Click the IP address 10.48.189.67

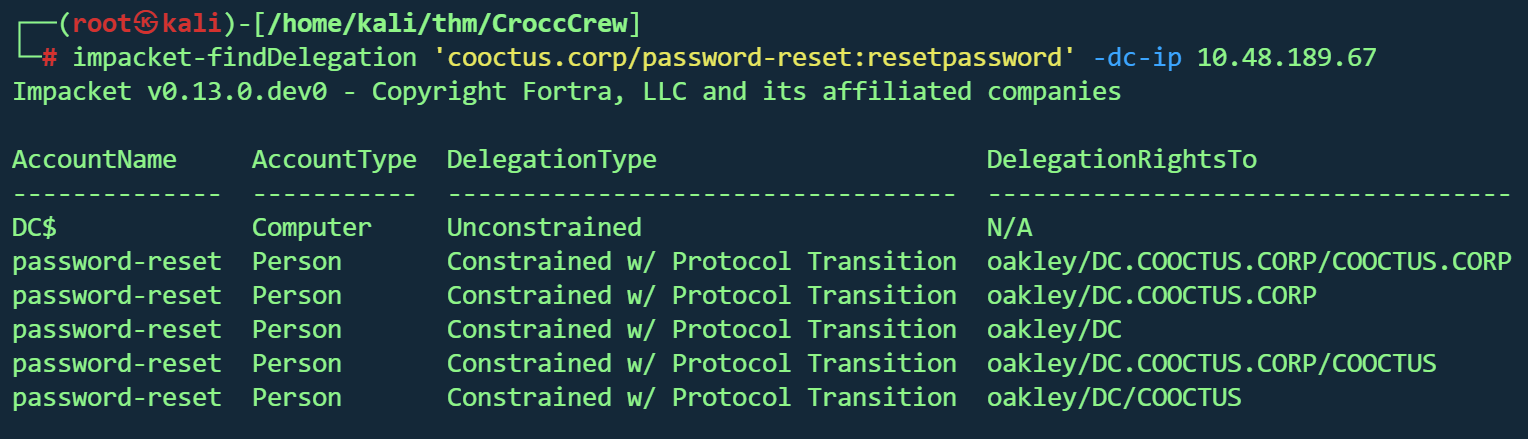[1287, 58]
